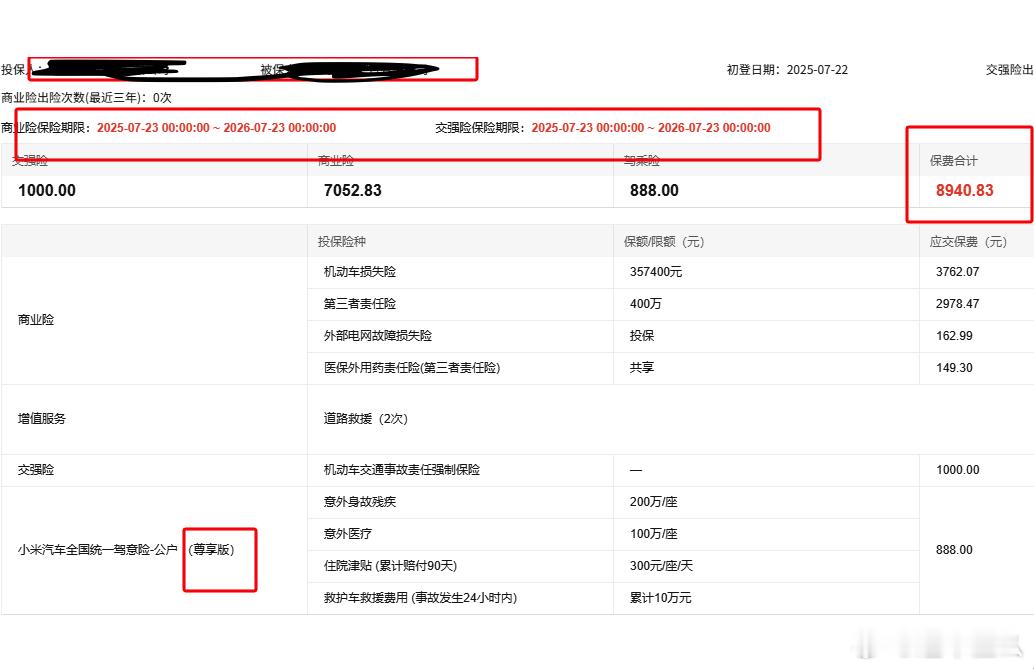Click the 商业险 total 7052.83
The image size is (1034, 669).
click(x=353, y=191)
